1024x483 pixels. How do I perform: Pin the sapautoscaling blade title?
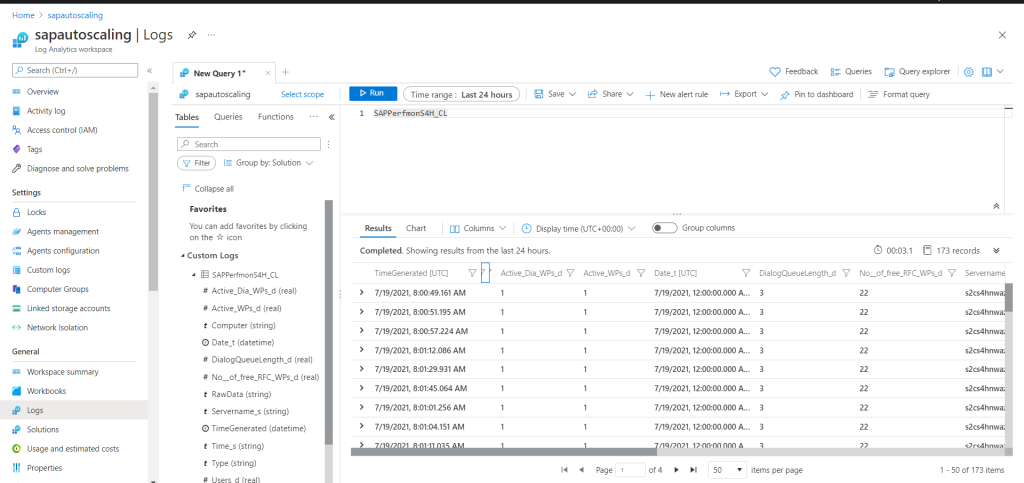click(192, 35)
